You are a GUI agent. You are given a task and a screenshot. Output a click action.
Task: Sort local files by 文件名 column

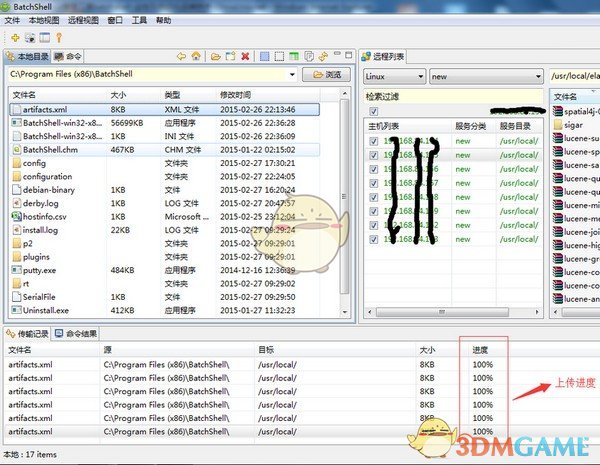pos(57,95)
